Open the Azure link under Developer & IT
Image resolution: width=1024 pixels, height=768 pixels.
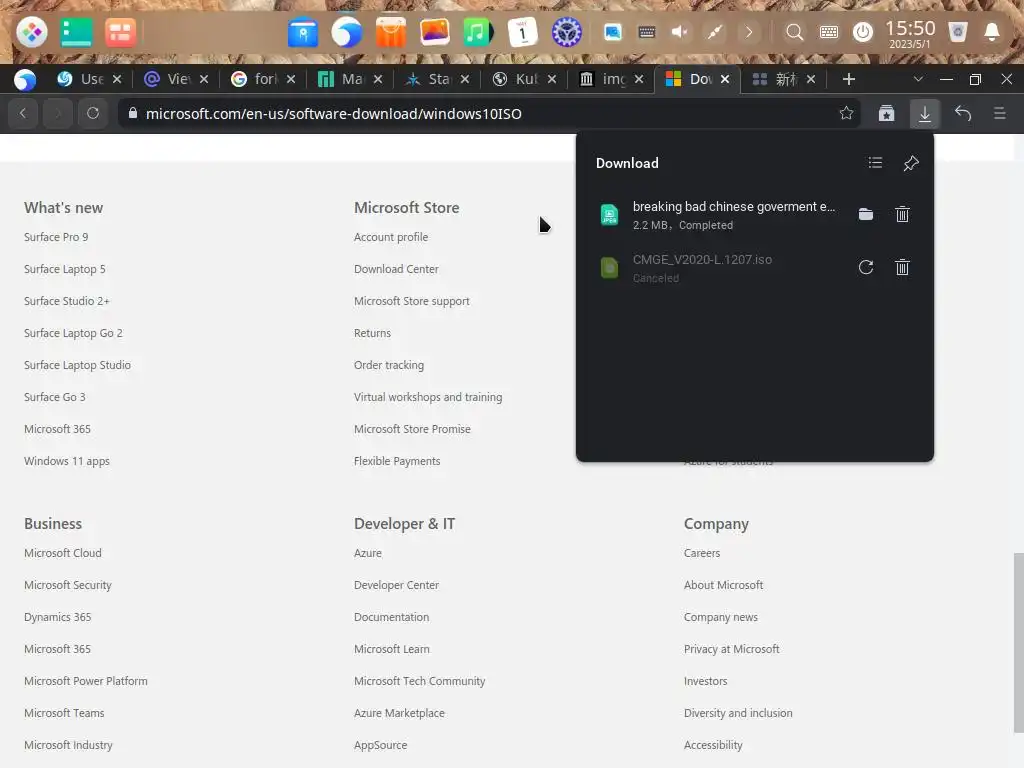(x=368, y=553)
